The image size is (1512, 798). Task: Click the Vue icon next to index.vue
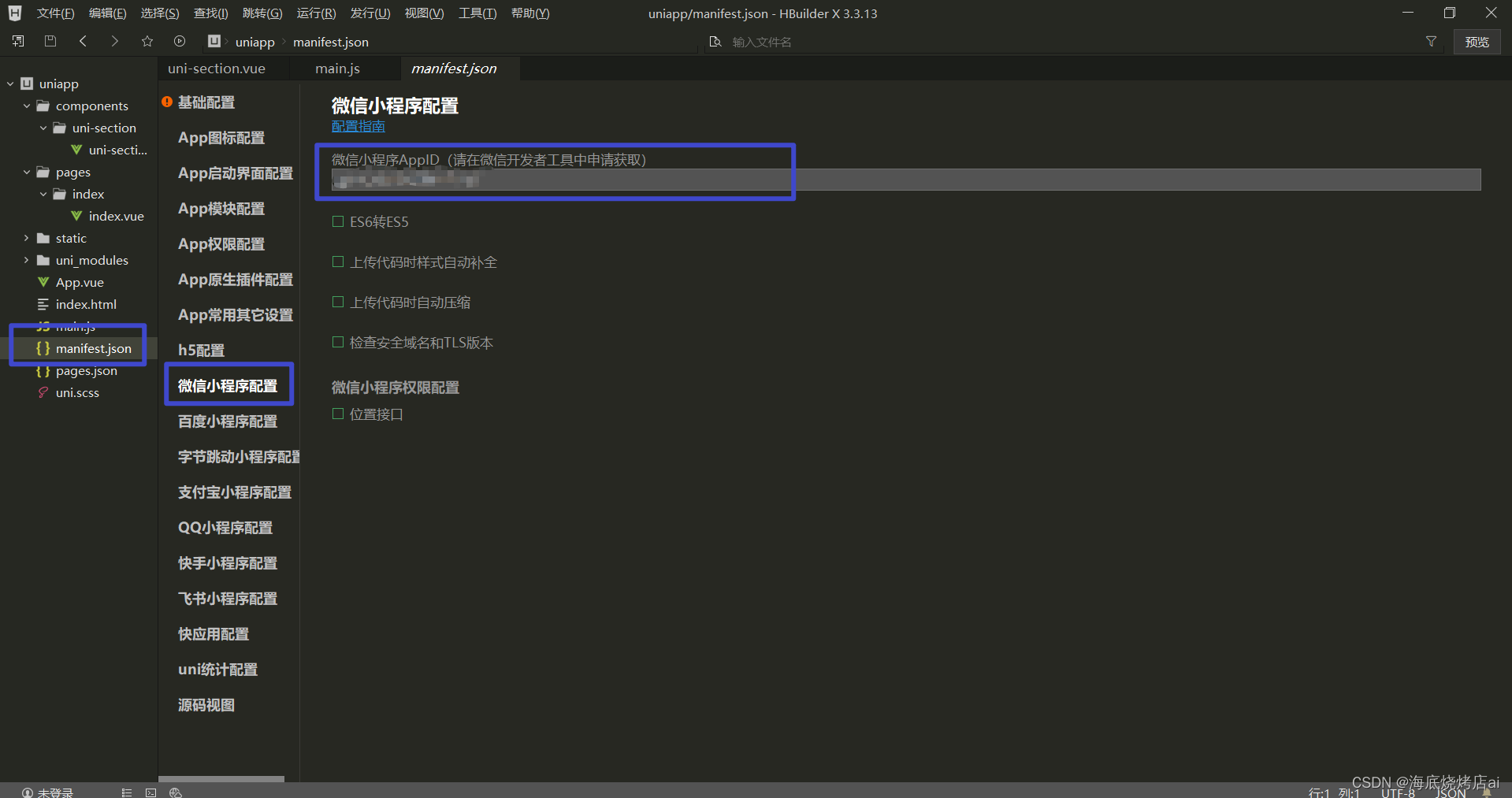(76, 216)
